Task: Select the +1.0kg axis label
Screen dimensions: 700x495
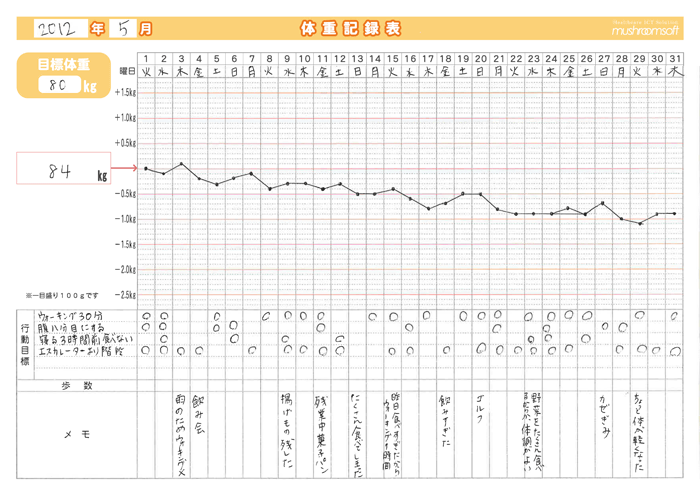Action: 125,118
